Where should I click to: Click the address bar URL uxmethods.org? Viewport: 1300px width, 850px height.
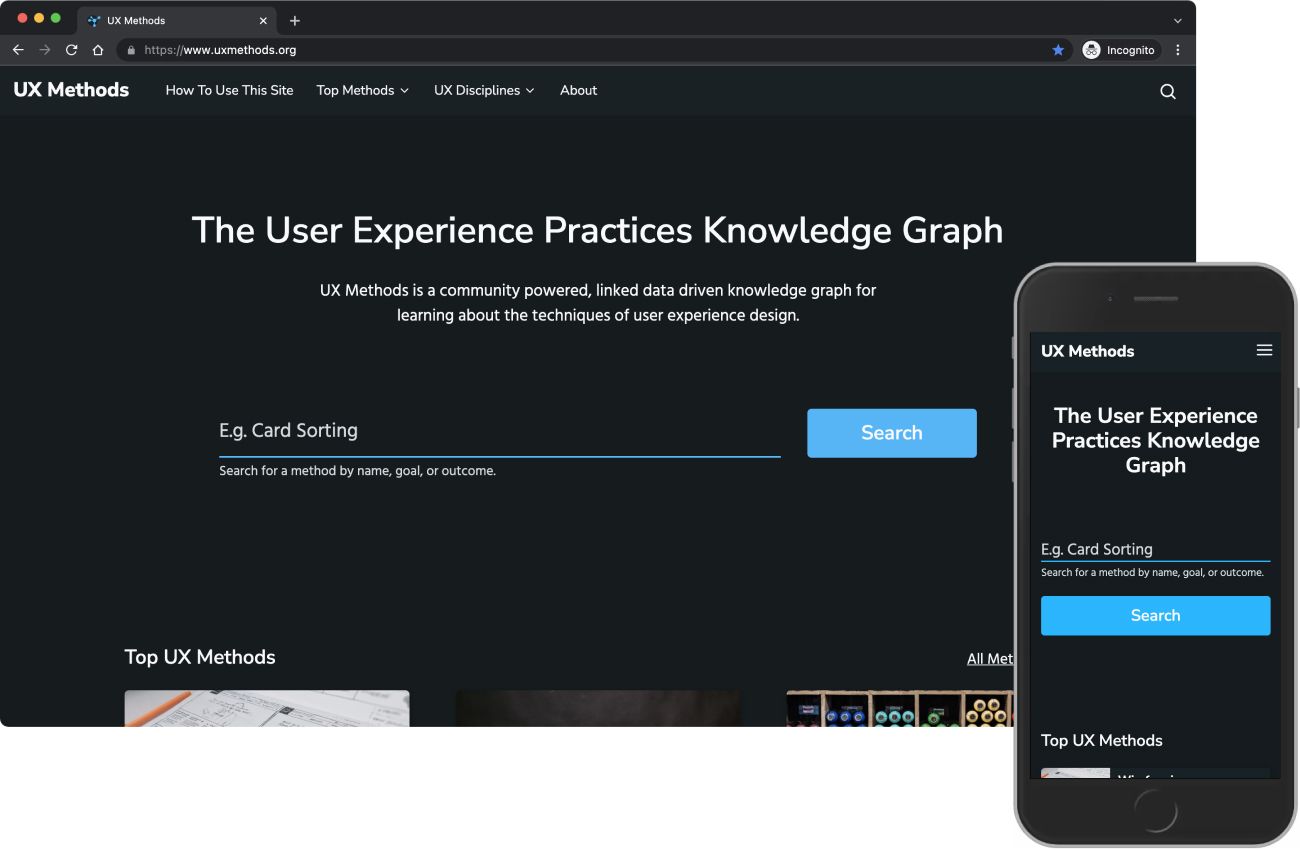[x=220, y=50]
